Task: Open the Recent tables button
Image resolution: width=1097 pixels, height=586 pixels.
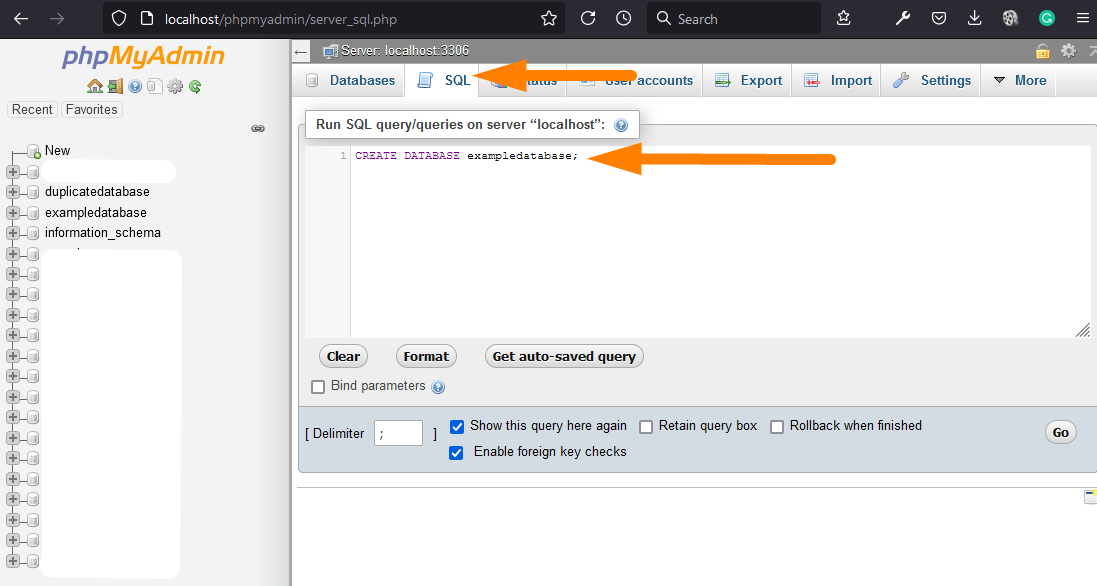Action: click(32, 110)
